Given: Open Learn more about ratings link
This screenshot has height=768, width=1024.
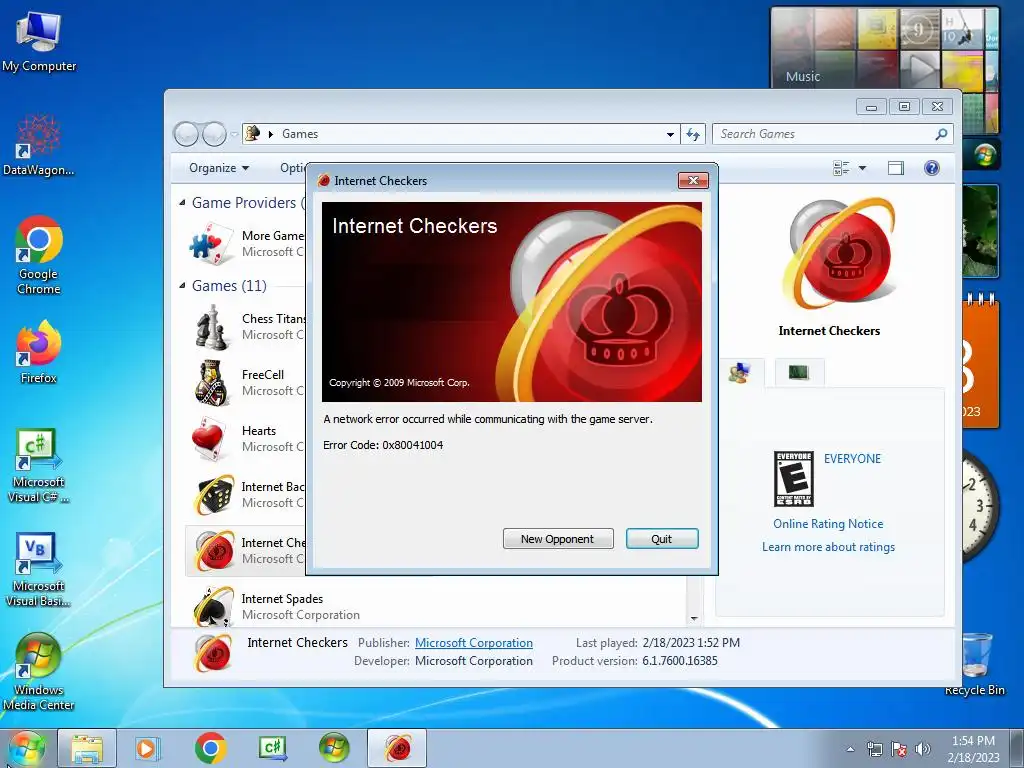Looking at the screenshot, I should (x=828, y=547).
